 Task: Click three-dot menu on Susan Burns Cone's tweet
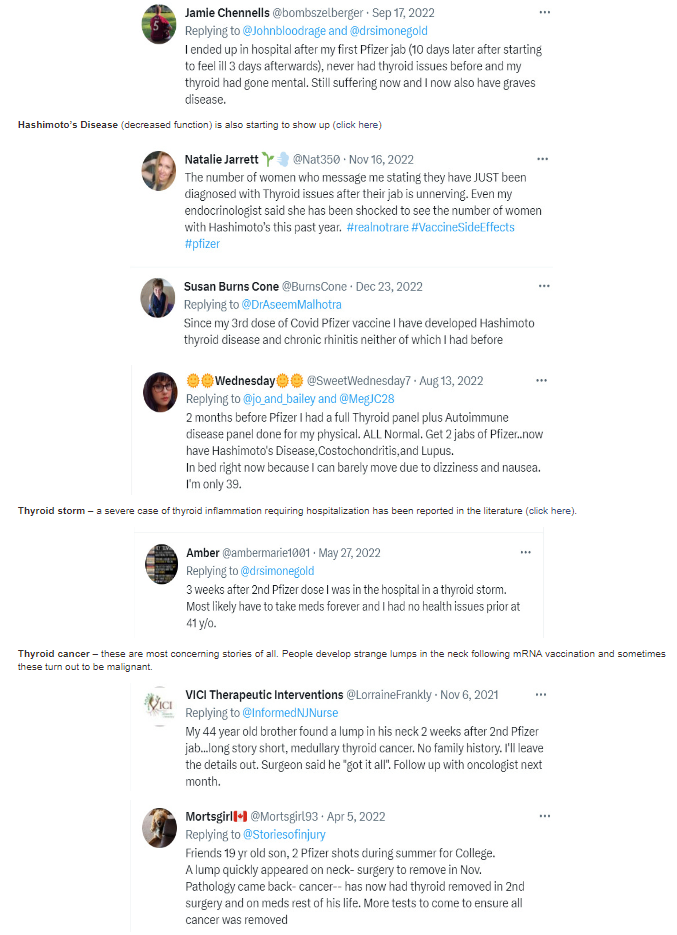[544, 286]
